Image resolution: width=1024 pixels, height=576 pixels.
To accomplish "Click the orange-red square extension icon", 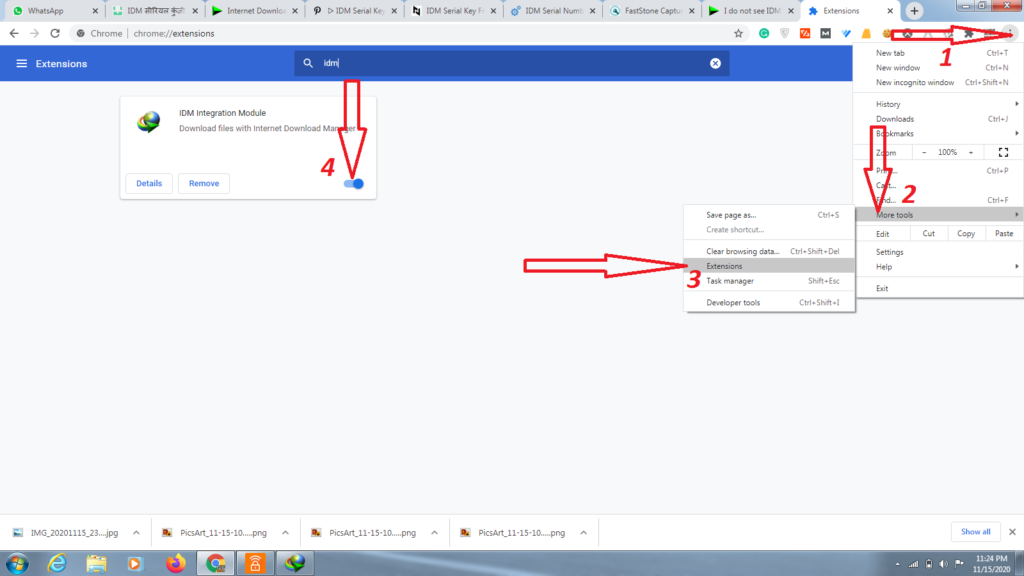I will [x=805, y=33].
